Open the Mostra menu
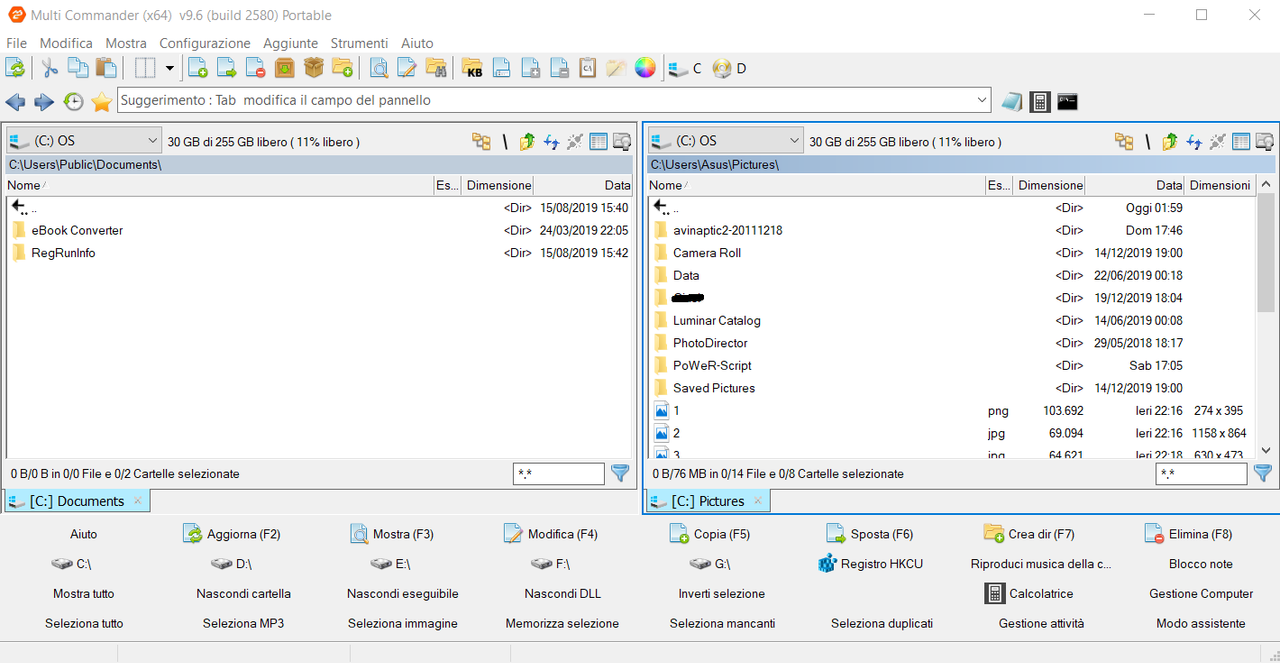 126,43
